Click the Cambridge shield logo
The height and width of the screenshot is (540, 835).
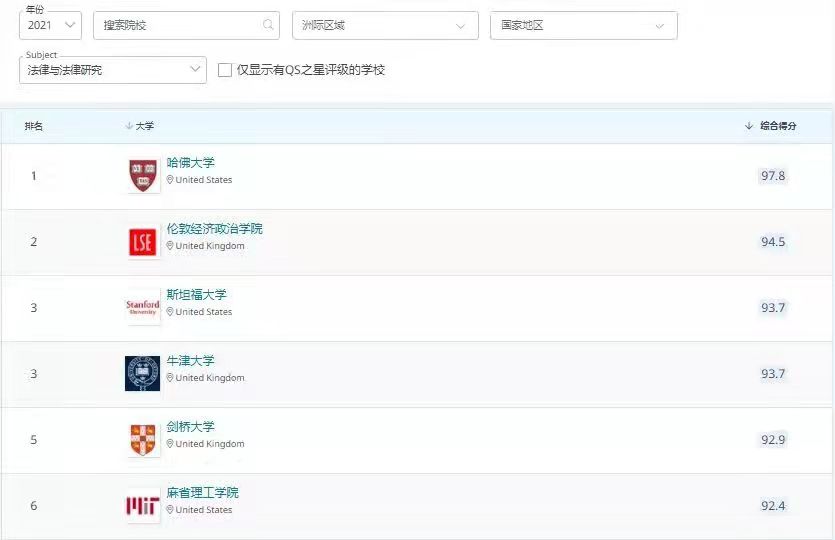[143, 440]
